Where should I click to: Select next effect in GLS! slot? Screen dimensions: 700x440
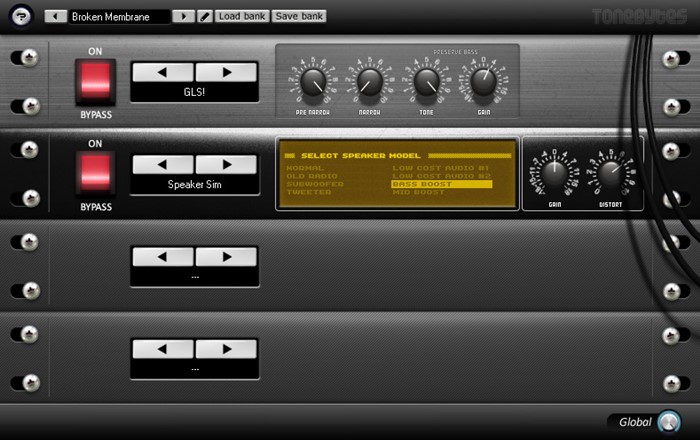pos(226,73)
